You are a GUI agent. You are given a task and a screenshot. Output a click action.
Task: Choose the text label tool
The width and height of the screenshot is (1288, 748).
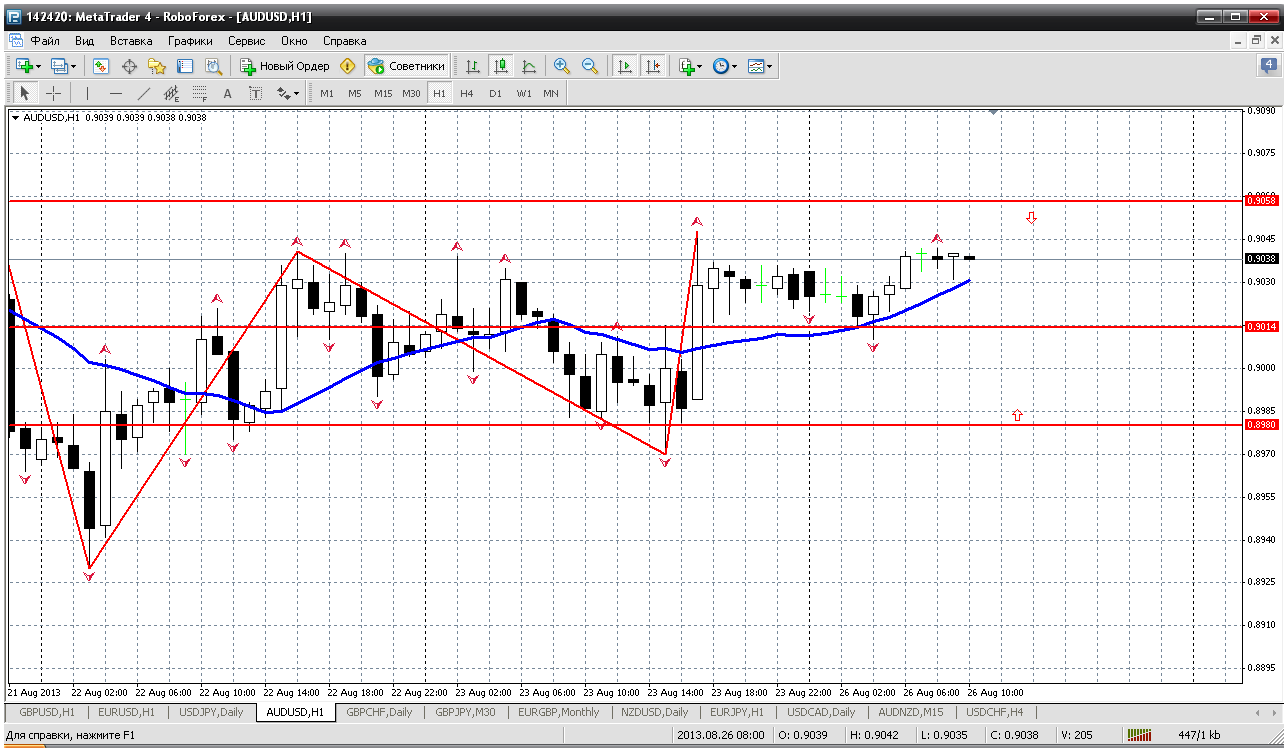pos(255,93)
